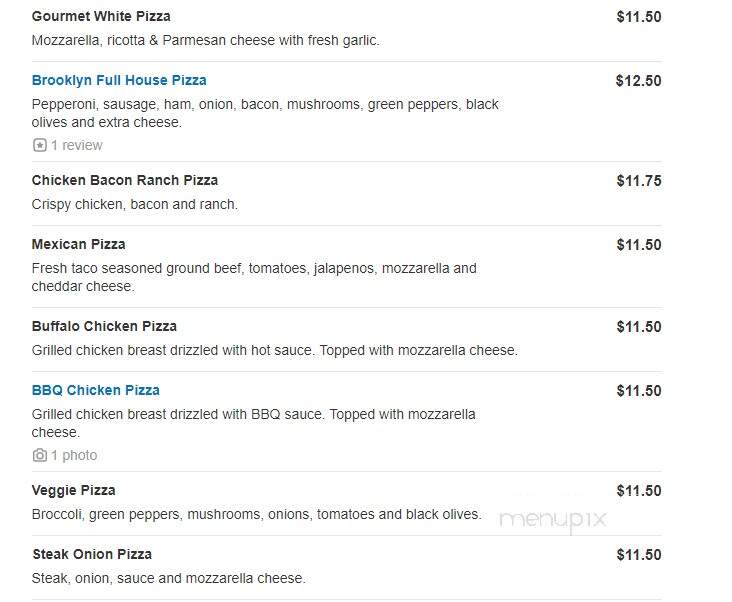
Task: Select the Steak Onion Pizza item name
Action: (x=92, y=554)
